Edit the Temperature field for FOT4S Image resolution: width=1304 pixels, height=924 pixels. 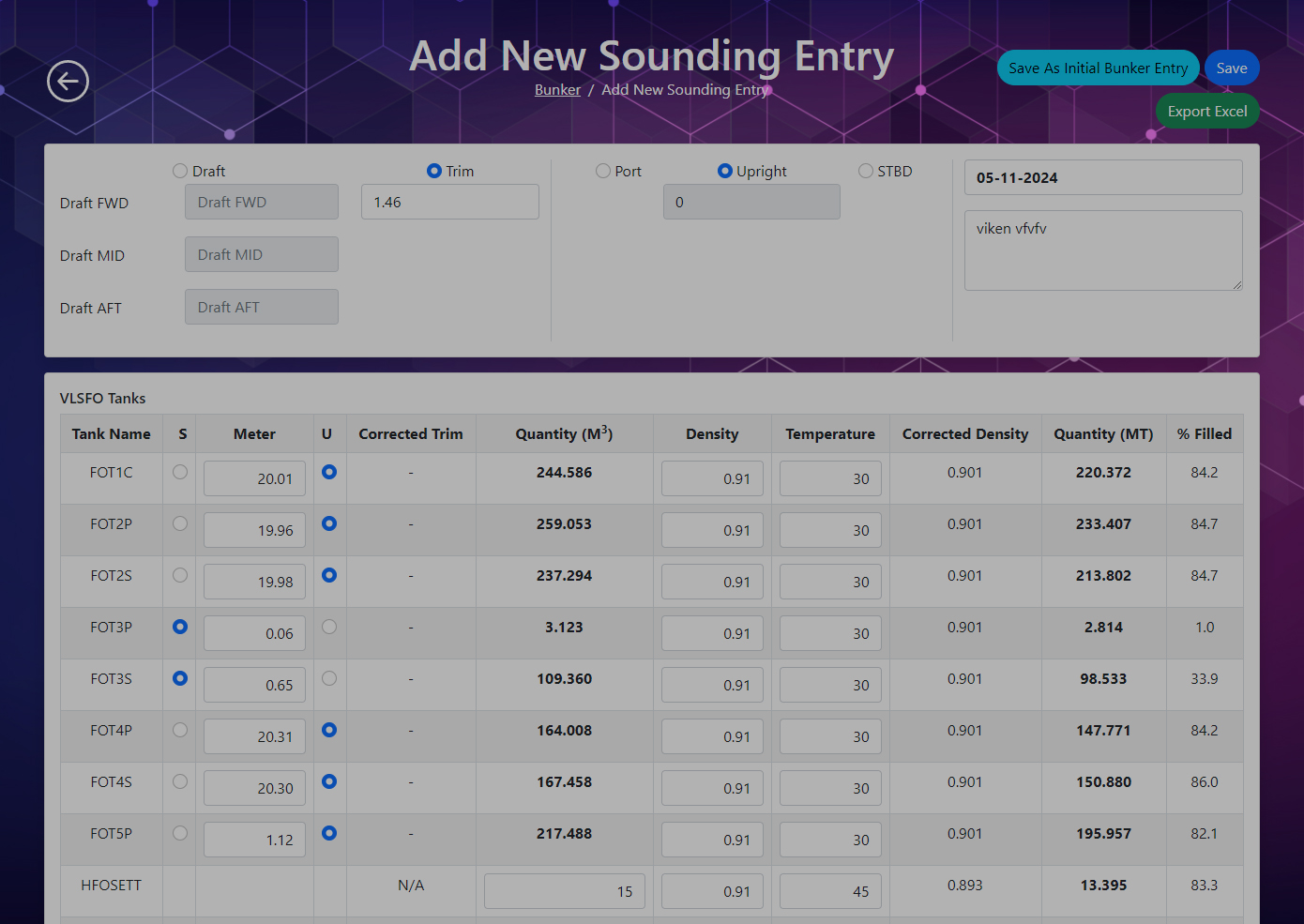pyautogui.click(x=829, y=788)
